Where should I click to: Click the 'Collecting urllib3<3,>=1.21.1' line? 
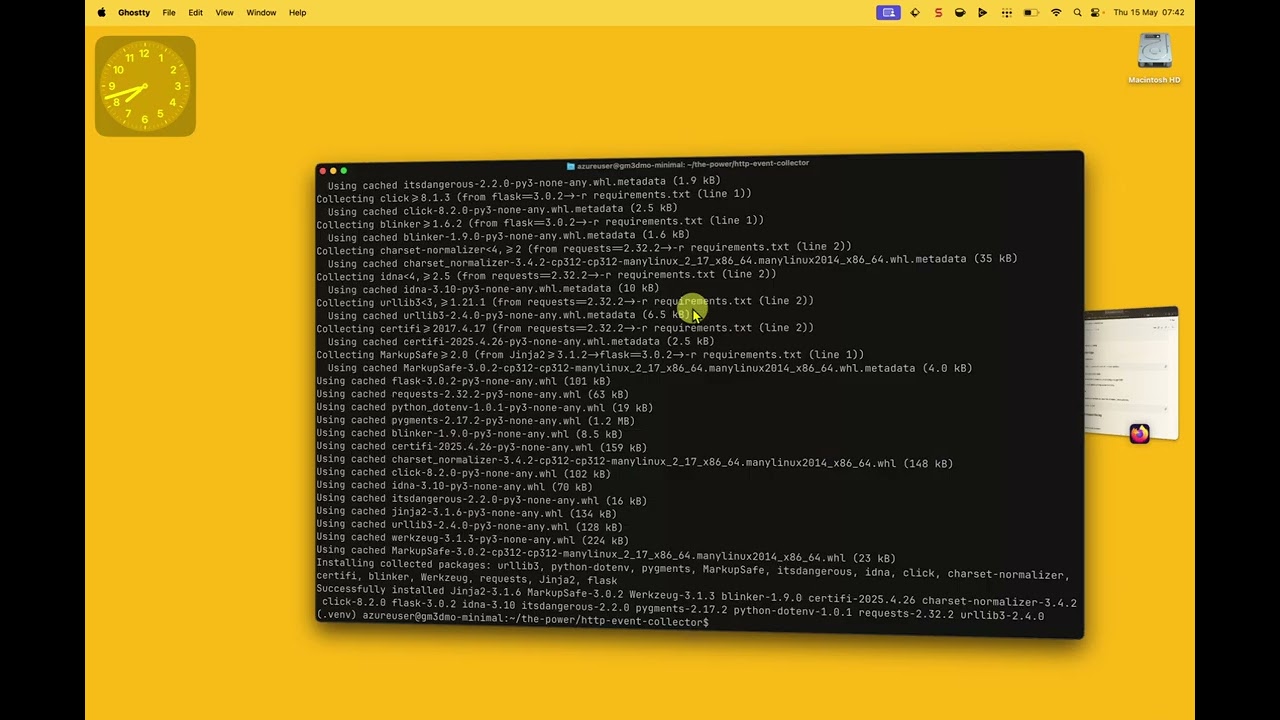[x=565, y=301]
